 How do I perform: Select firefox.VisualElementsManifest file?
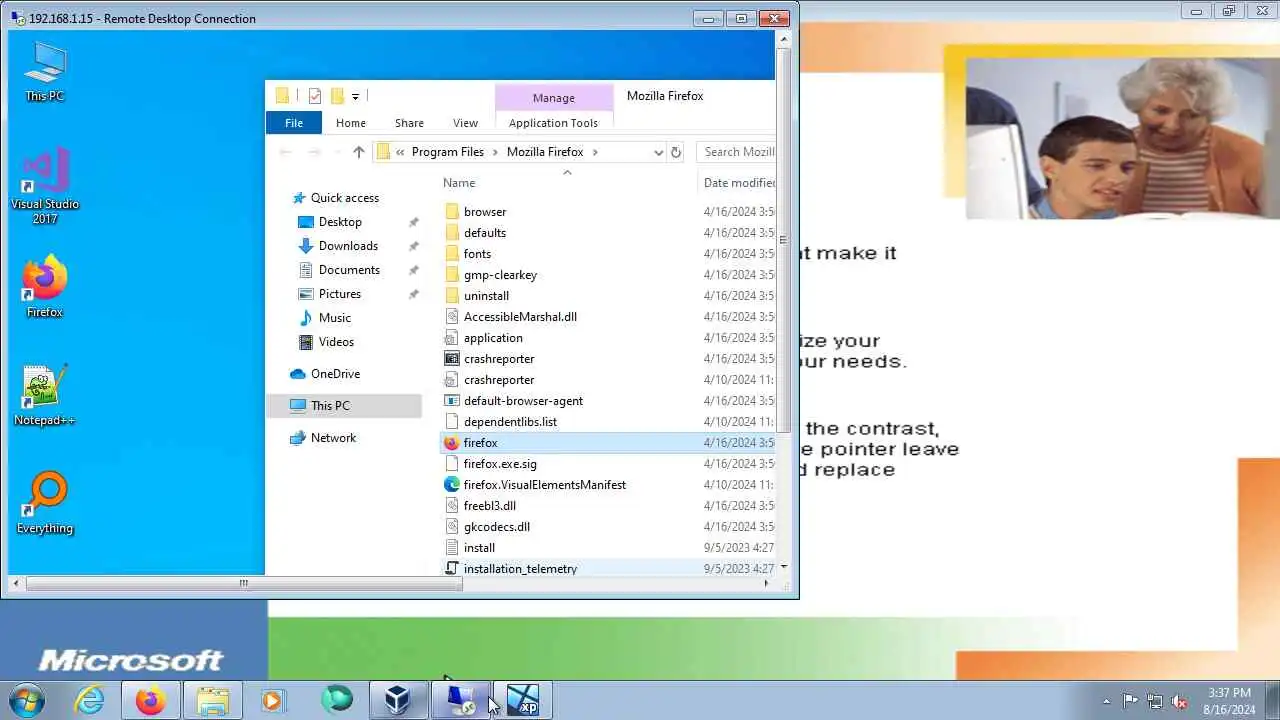tap(607, 485)
